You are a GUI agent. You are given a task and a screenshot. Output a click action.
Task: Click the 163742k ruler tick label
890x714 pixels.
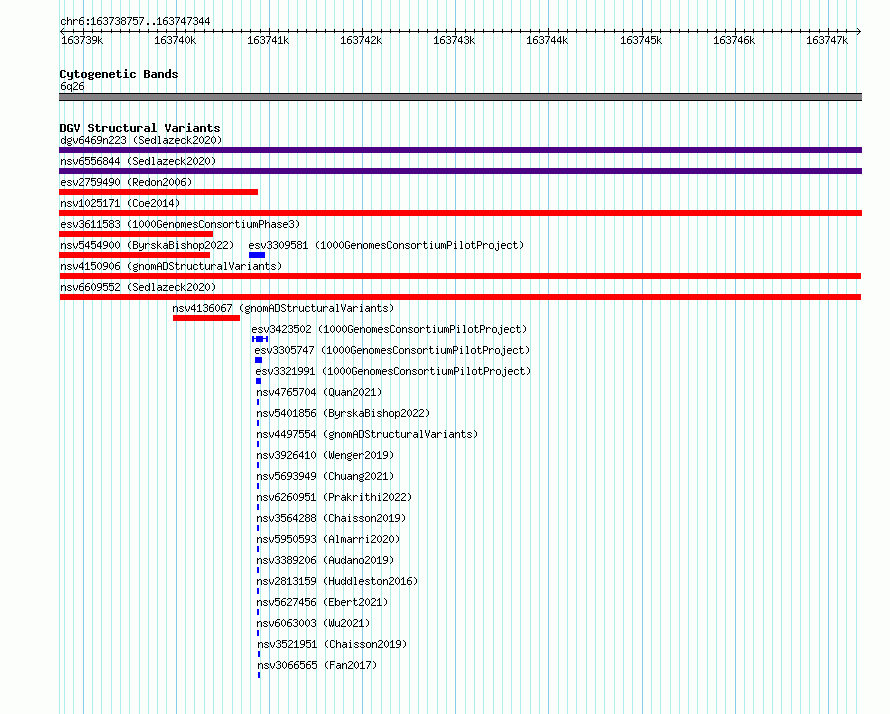click(x=361, y=40)
